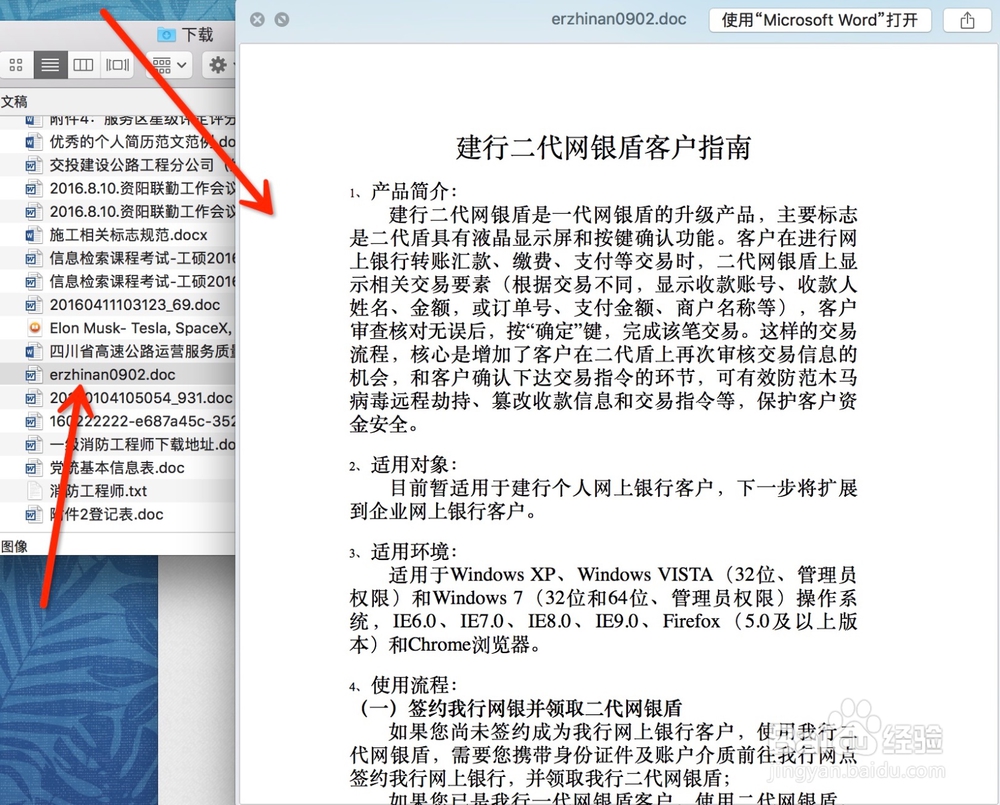Viewport: 1000px width, 805px height.
Task: Select 施工相关标志规范.docx file
Action: click(x=118, y=235)
